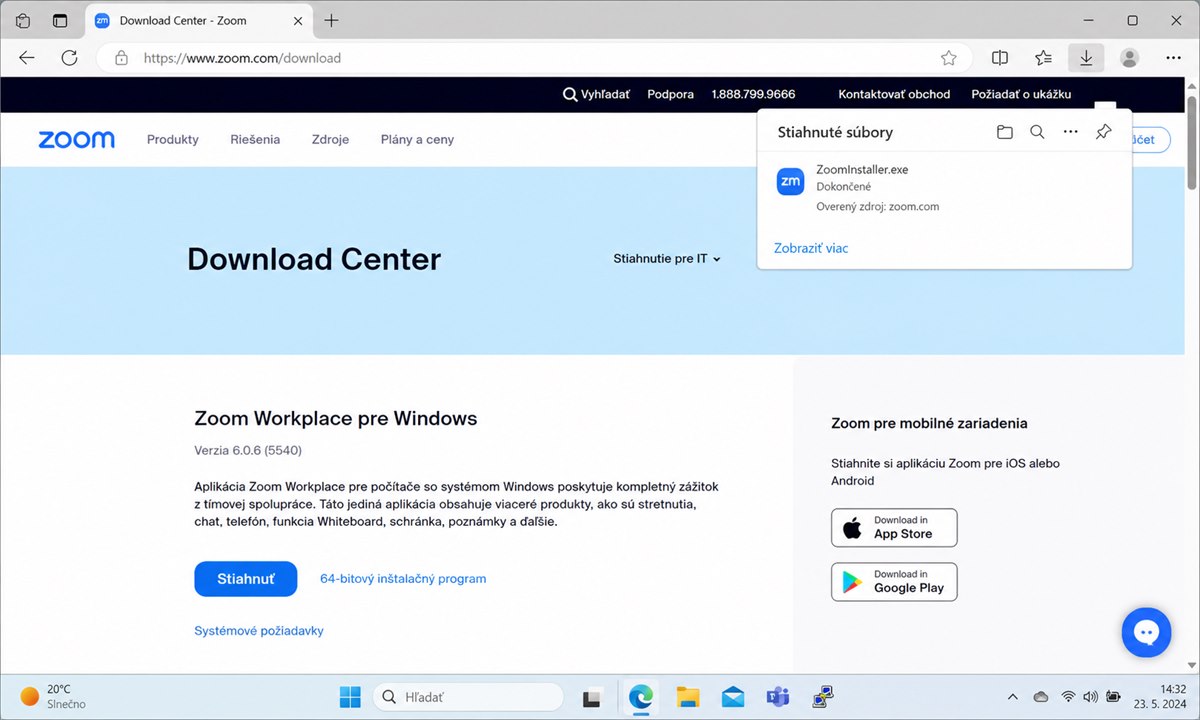1200x720 pixels.
Task: Select the Dokončené status text
Action: [844, 187]
